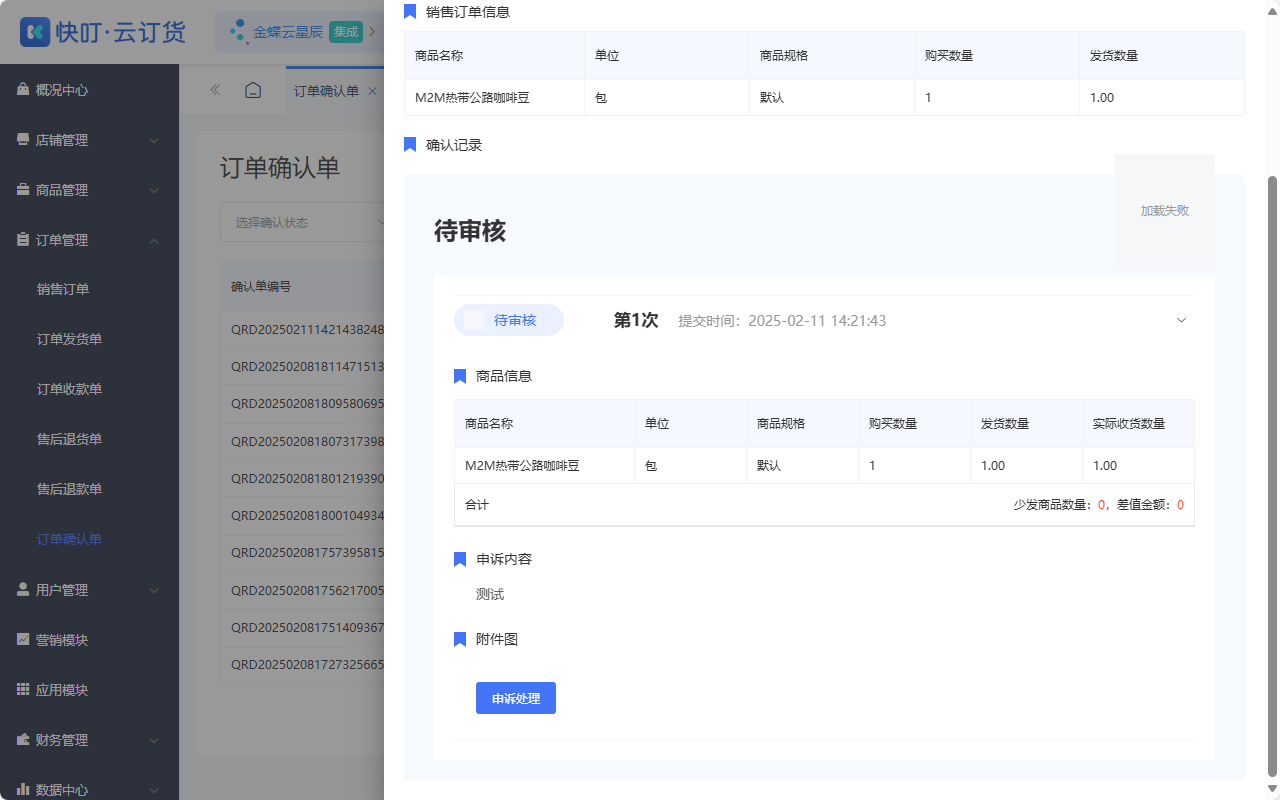Click row QRD2025020817573958… in list
The image size is (1280, 800).
[x=302, y=553]
